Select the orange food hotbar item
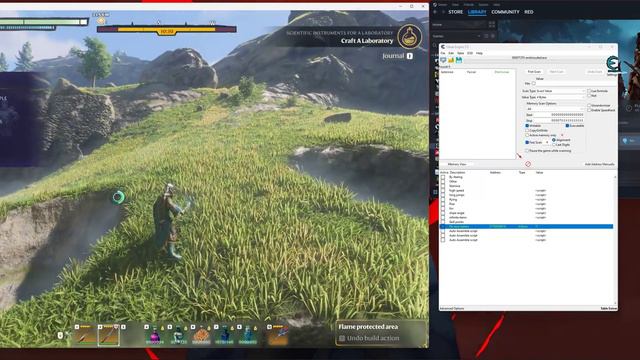 coord(201,336)
